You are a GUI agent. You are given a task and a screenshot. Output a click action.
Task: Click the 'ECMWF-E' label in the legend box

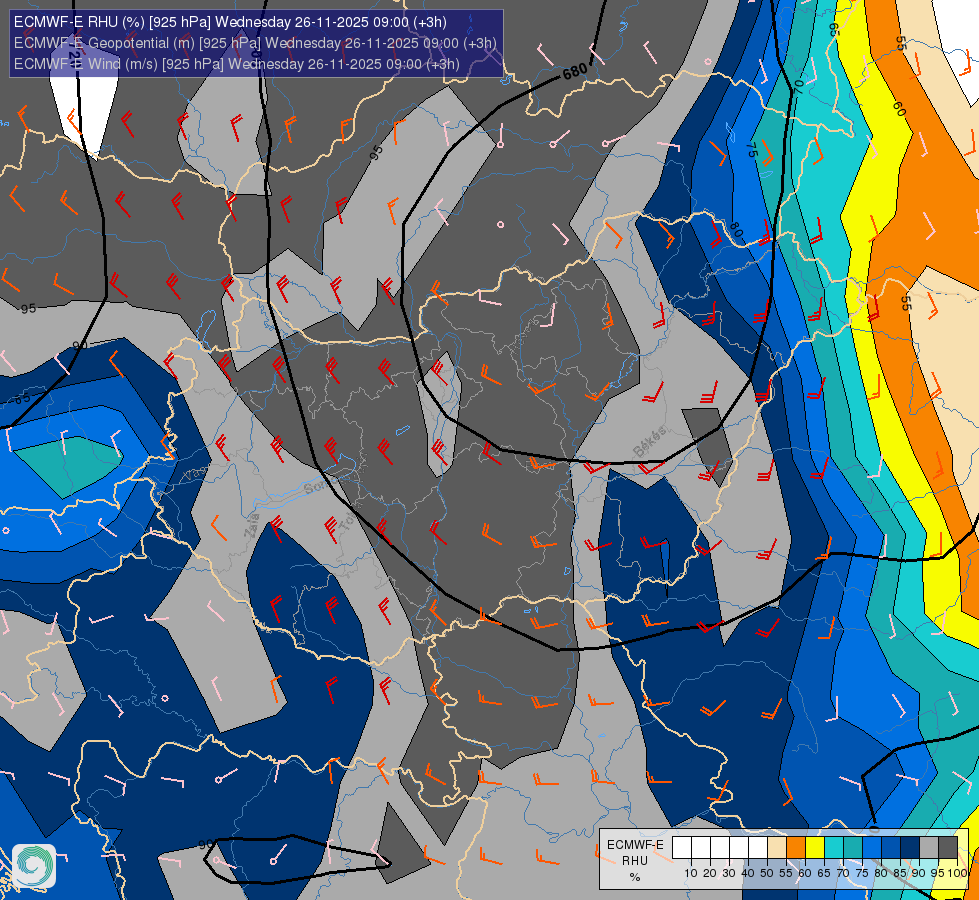click(635, 844)
